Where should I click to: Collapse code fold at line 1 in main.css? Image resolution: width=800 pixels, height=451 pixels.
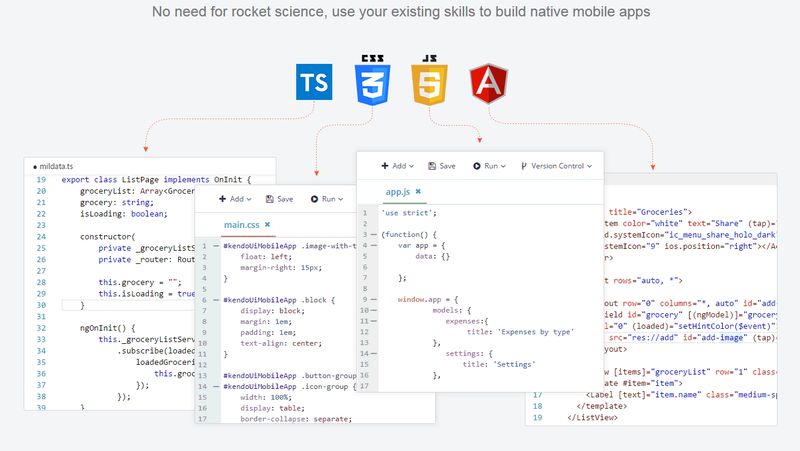pos(216,246)
